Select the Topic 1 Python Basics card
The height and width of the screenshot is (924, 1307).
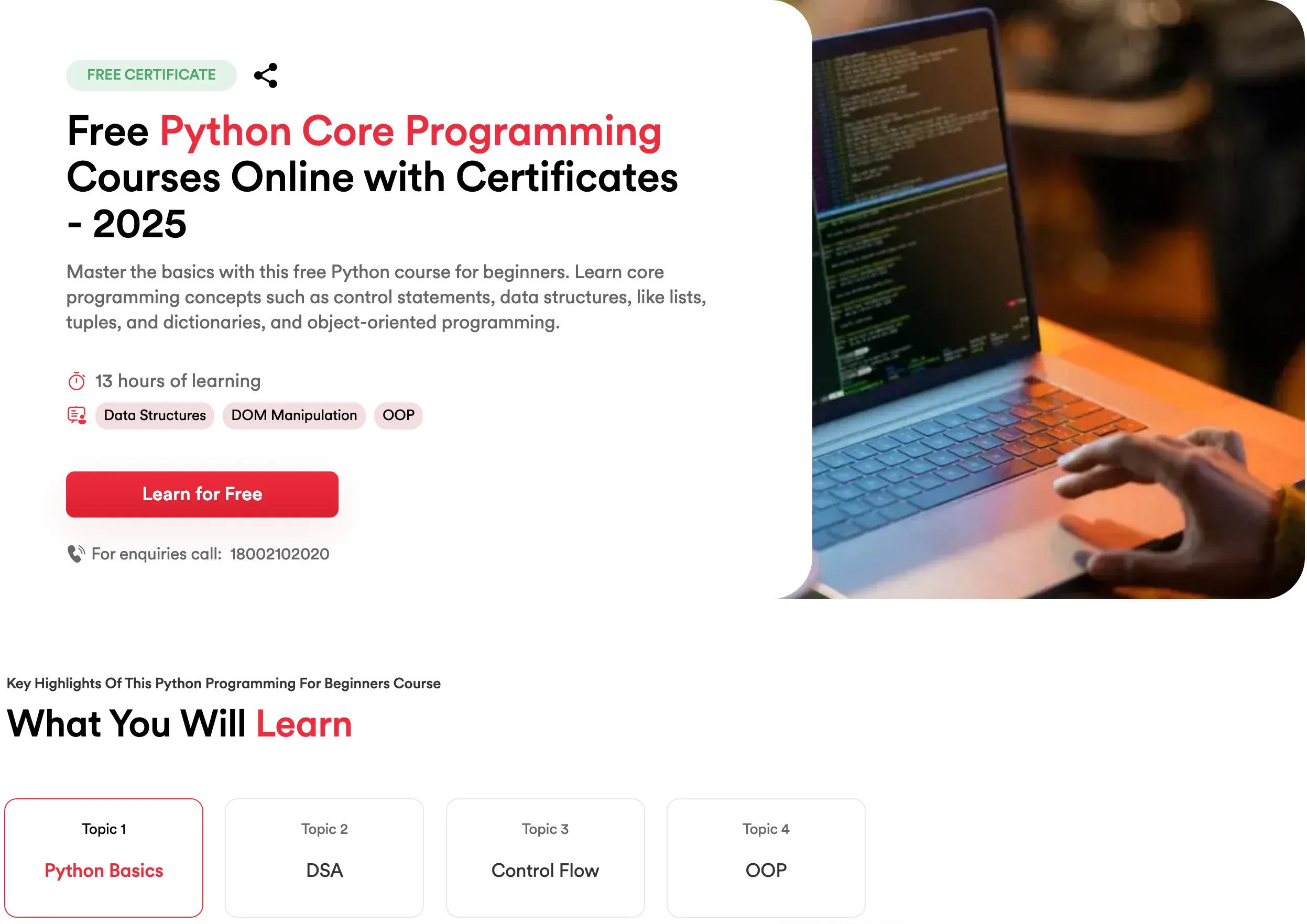tap(104, 856)
